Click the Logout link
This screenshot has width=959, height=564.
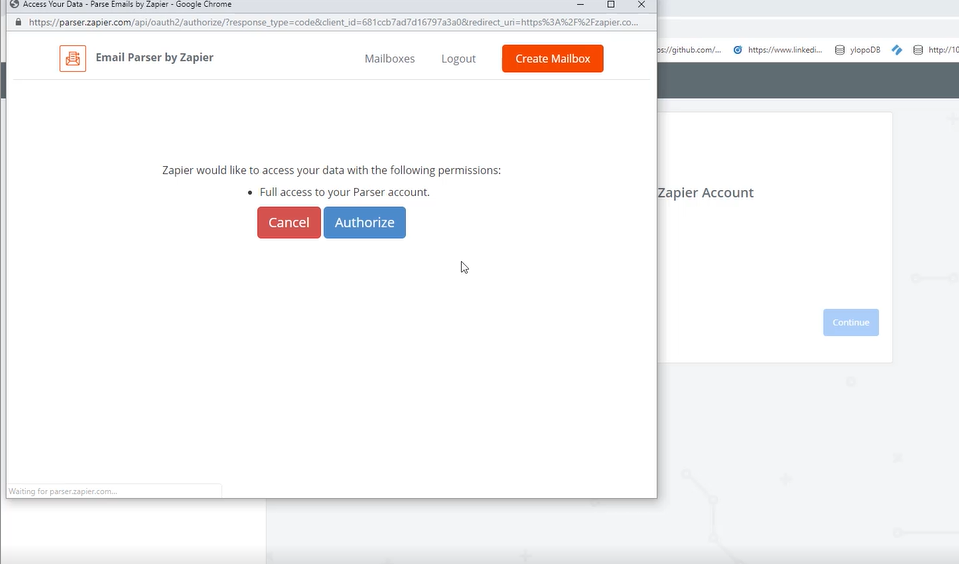click(458, 59)
